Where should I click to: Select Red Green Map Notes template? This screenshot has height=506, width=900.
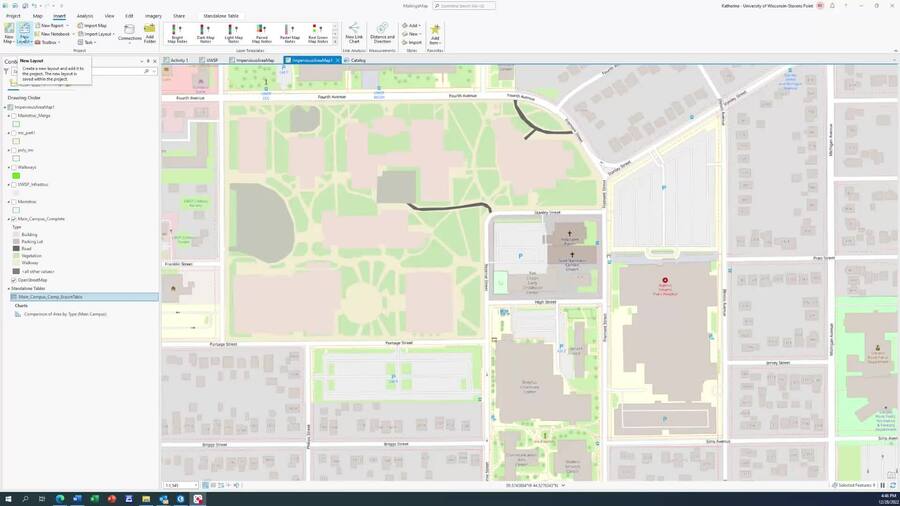(x=318, y=34)
